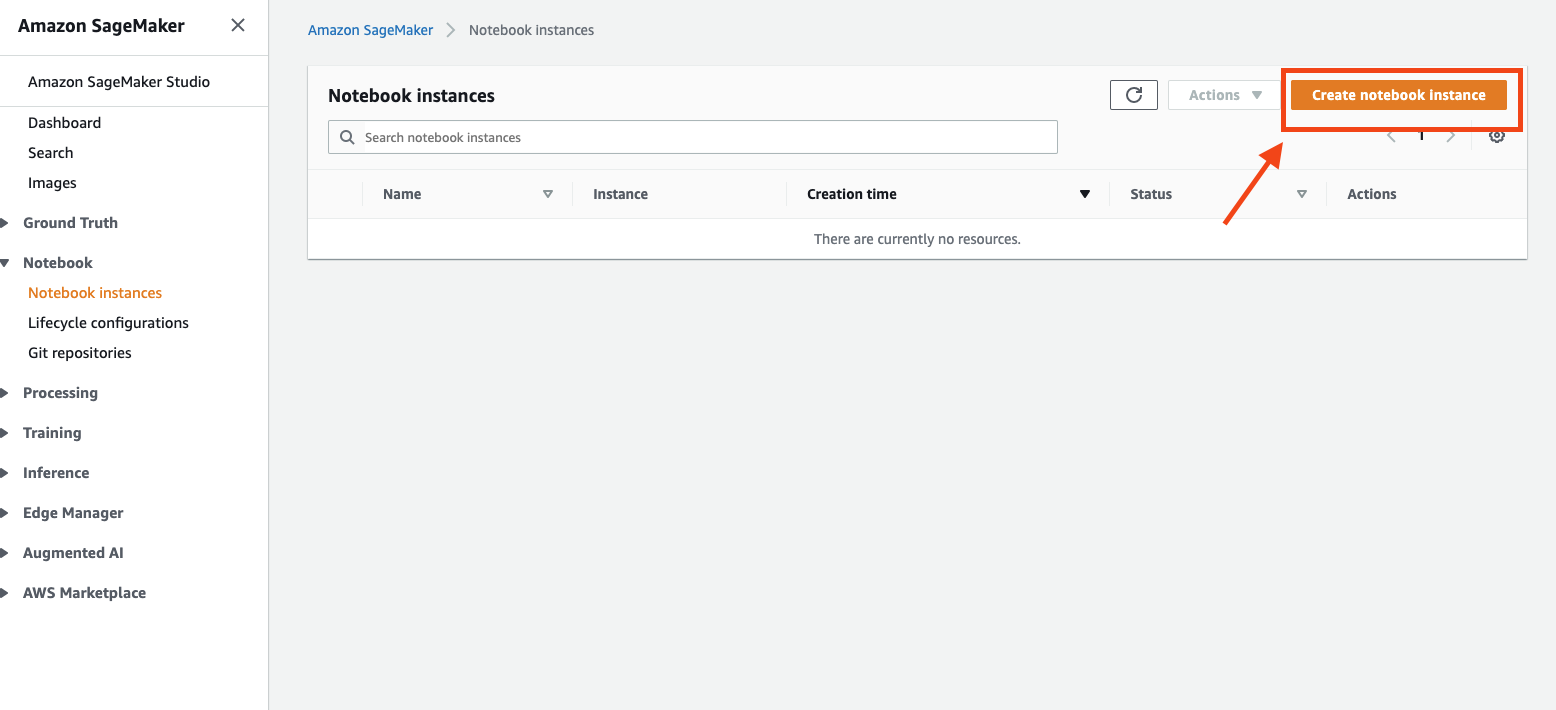Viewport: 1556px width, 710px height.
Task: Click the Actions column header
Action: (1371, 194)
